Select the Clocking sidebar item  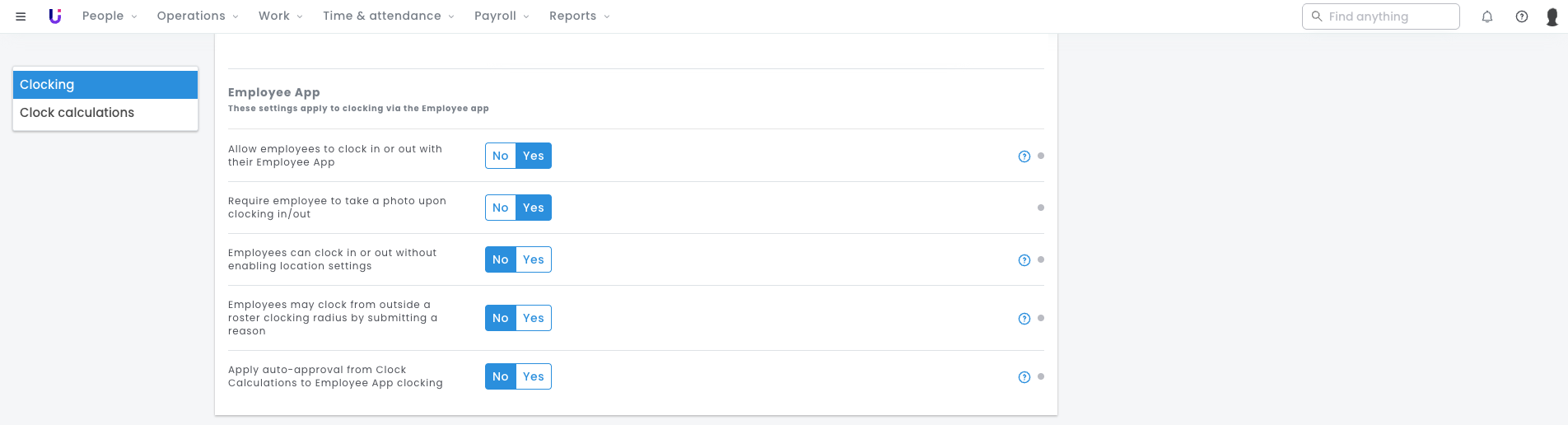coord(105,85)
